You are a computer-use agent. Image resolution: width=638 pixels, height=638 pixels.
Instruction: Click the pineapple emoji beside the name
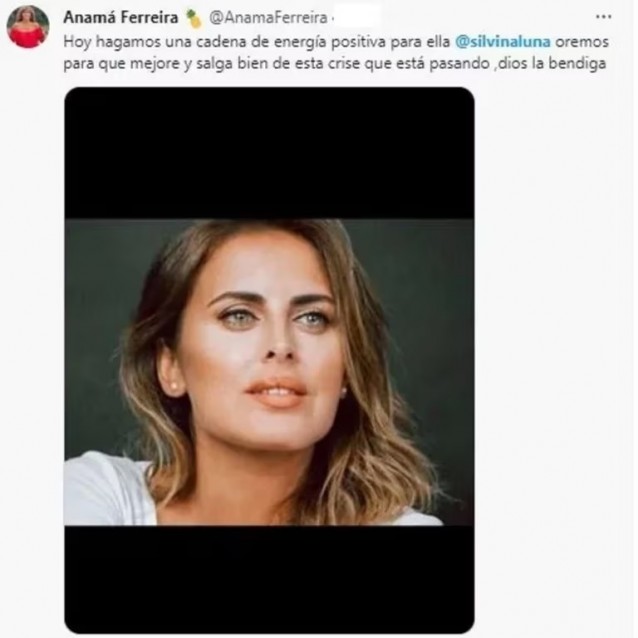coord(195,18)
